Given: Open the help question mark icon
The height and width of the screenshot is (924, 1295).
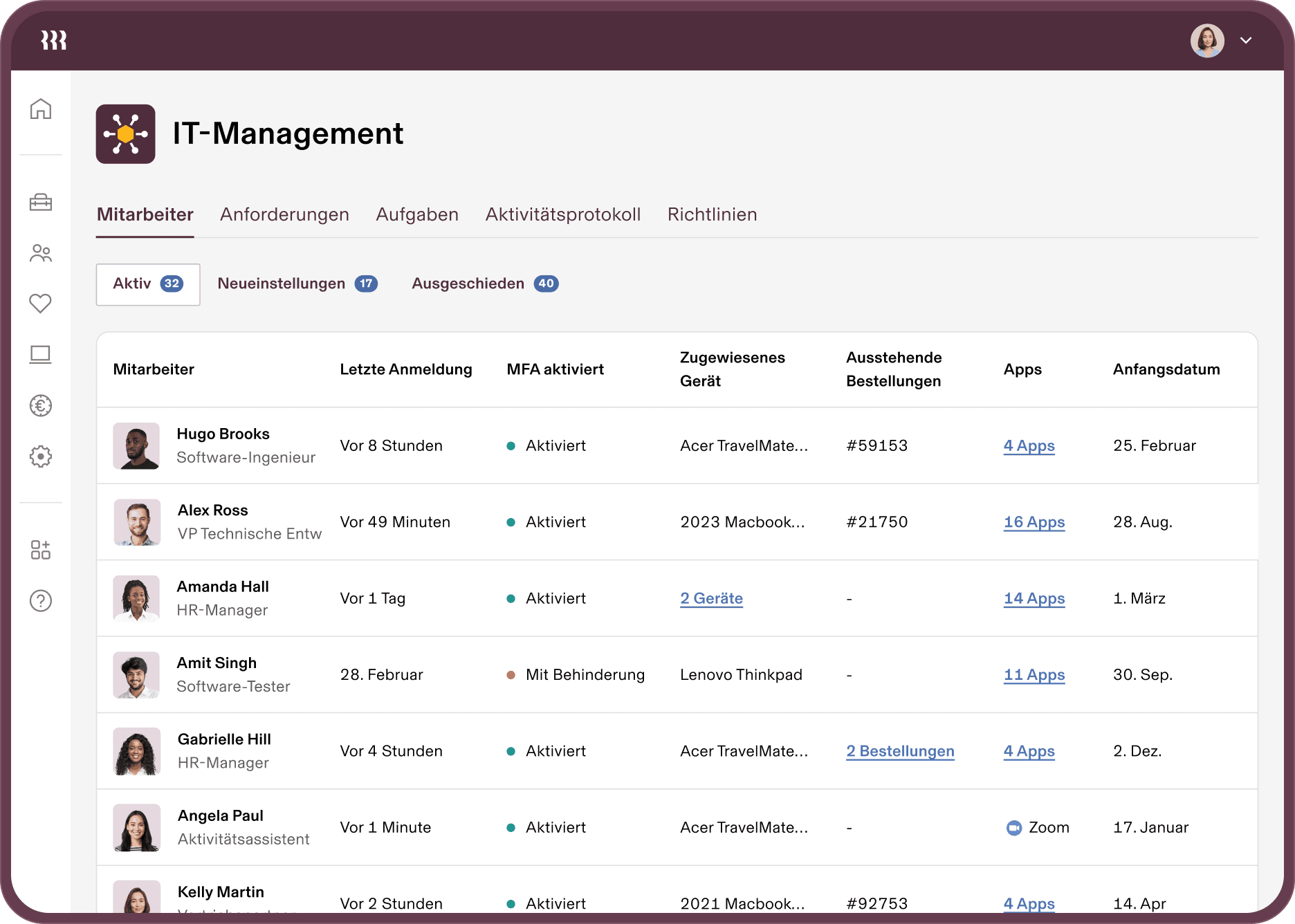Looking at the screenshot, I should 41,601.
